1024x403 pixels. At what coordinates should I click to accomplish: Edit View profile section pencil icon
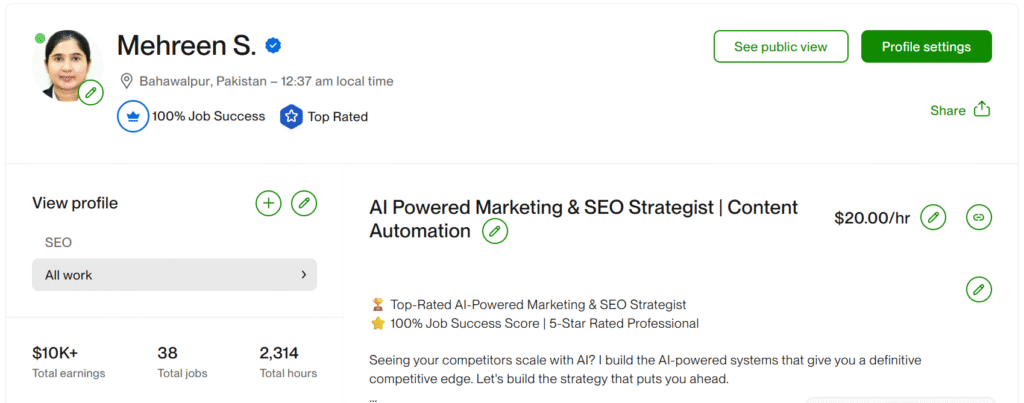coord(304,204)
